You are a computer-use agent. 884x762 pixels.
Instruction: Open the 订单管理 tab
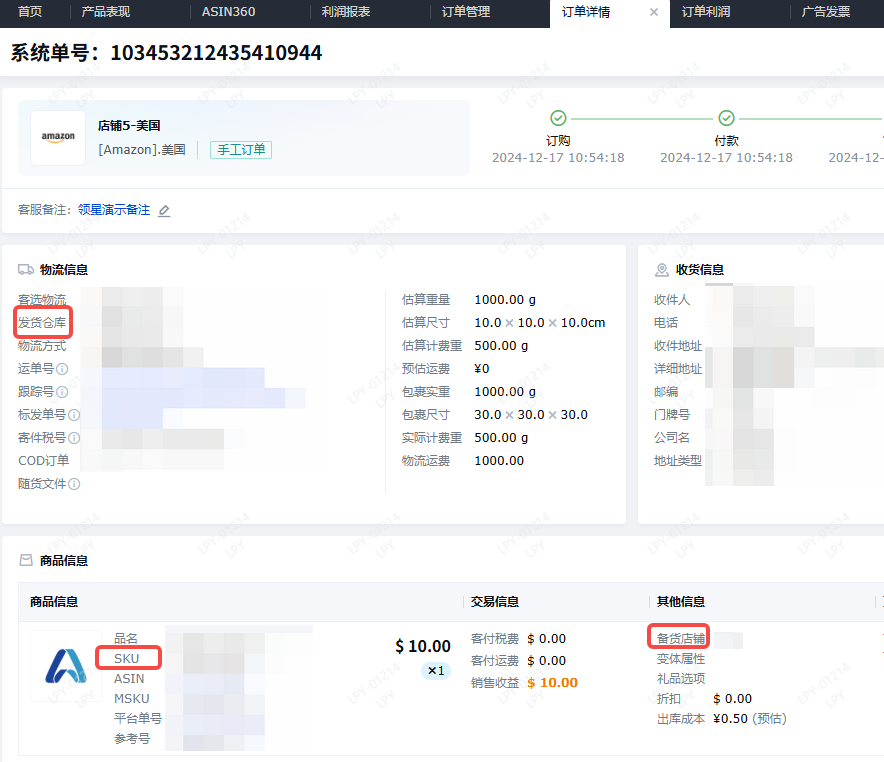[466, 13]
